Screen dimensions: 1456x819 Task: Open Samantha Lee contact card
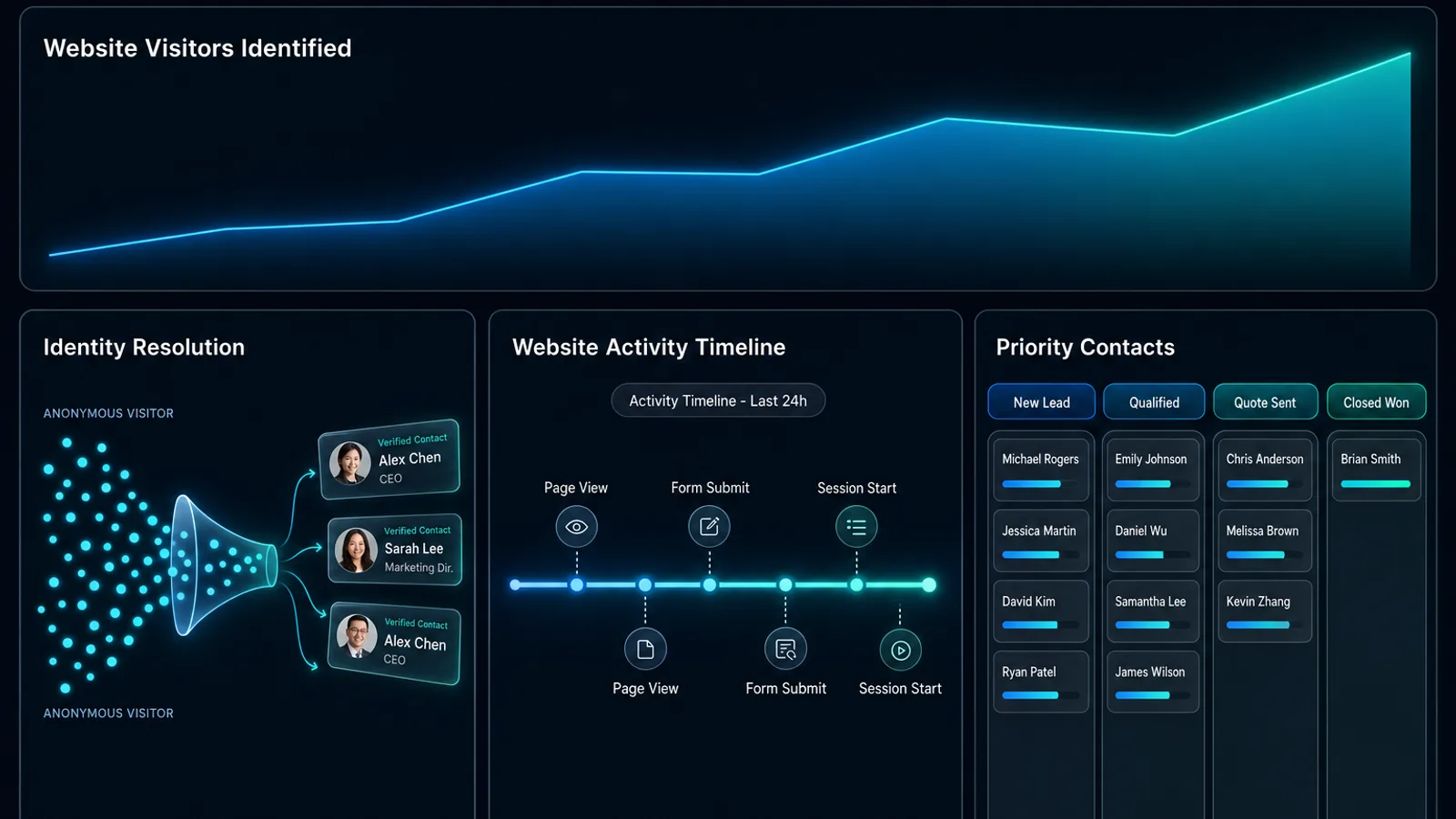[1153, 612]
